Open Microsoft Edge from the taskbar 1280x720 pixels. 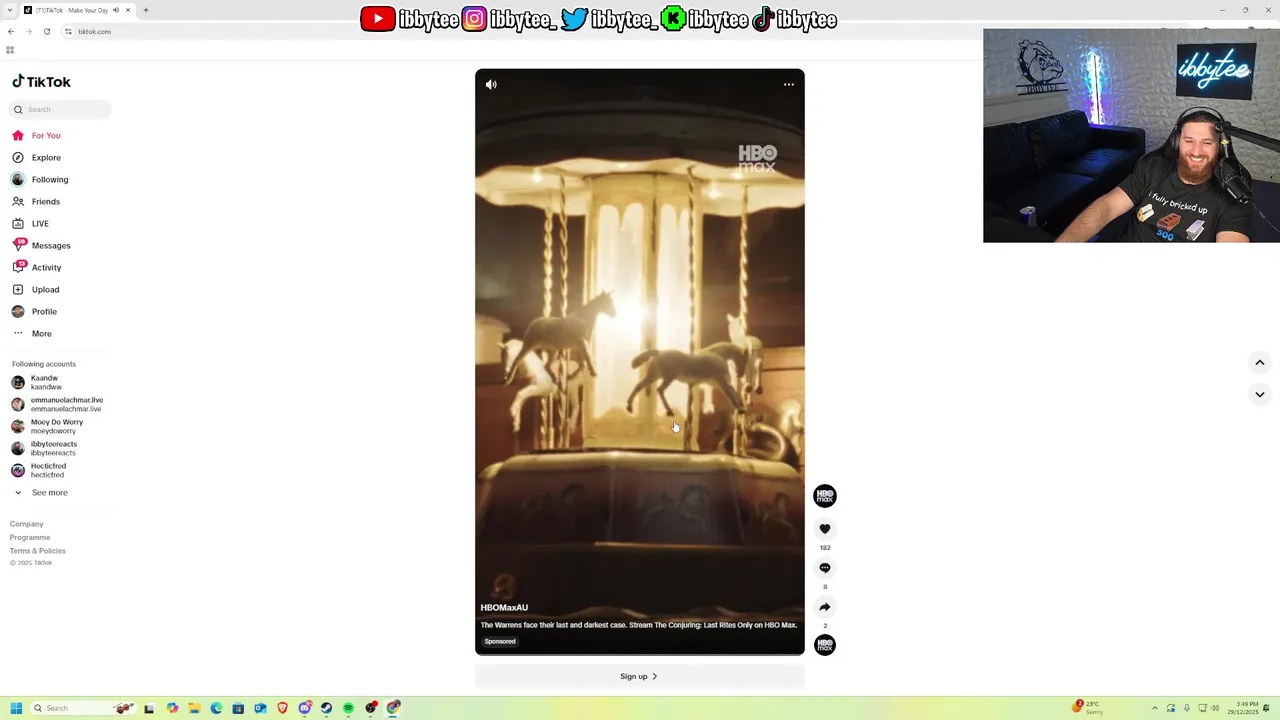[x=216, y=708]
